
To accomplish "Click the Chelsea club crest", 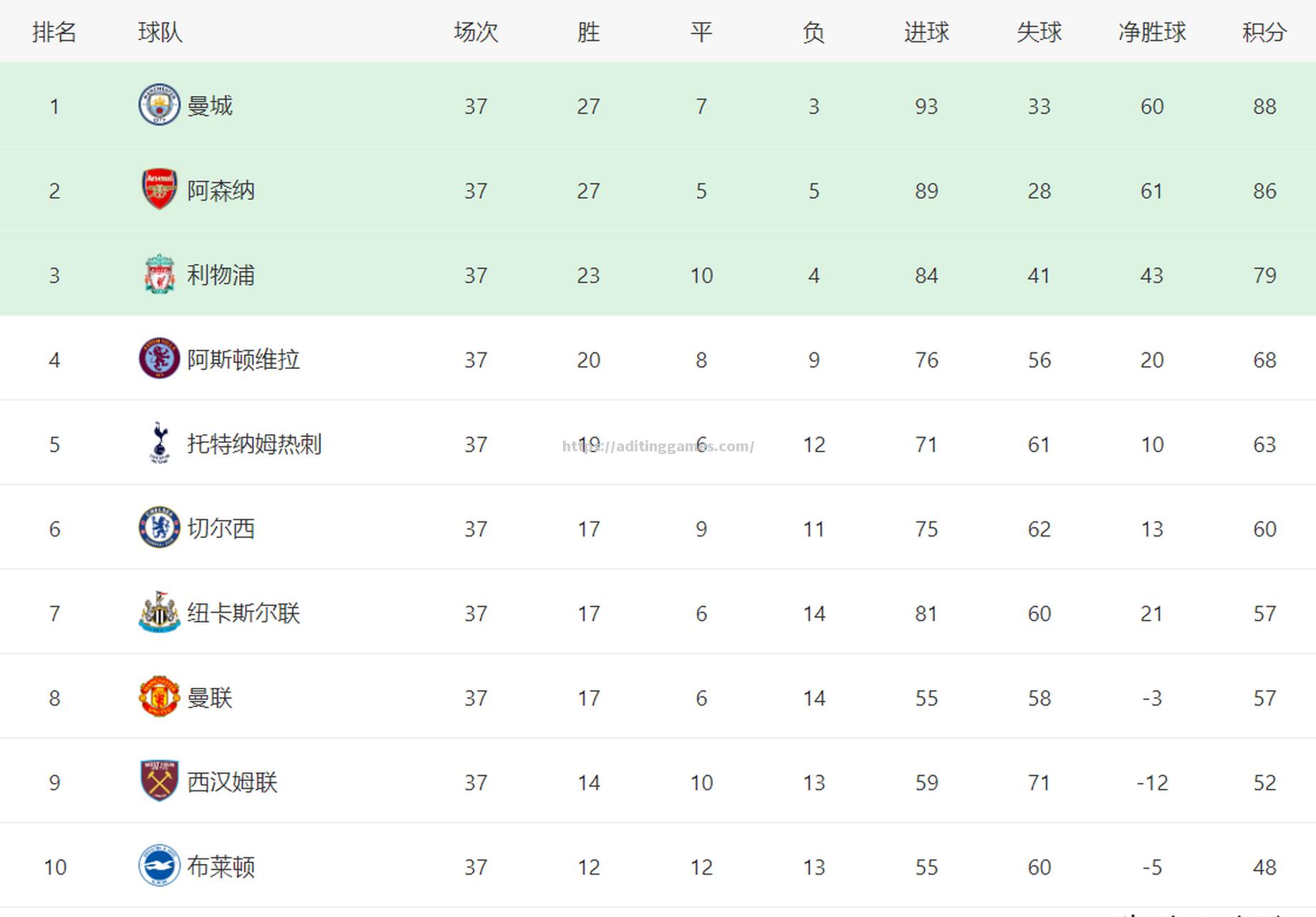I will [x=159, y=527].
